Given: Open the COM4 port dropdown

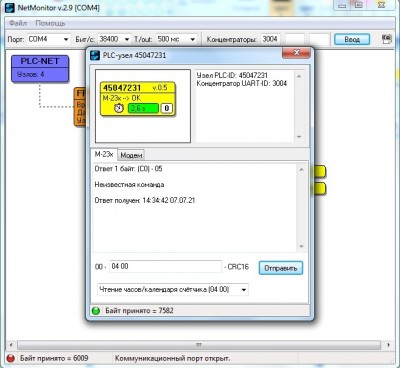Looking at the screenshot, I should click(49, 39).
